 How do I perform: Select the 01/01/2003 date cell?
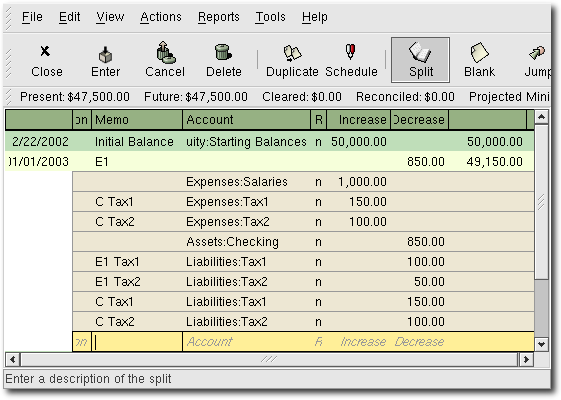39,162
